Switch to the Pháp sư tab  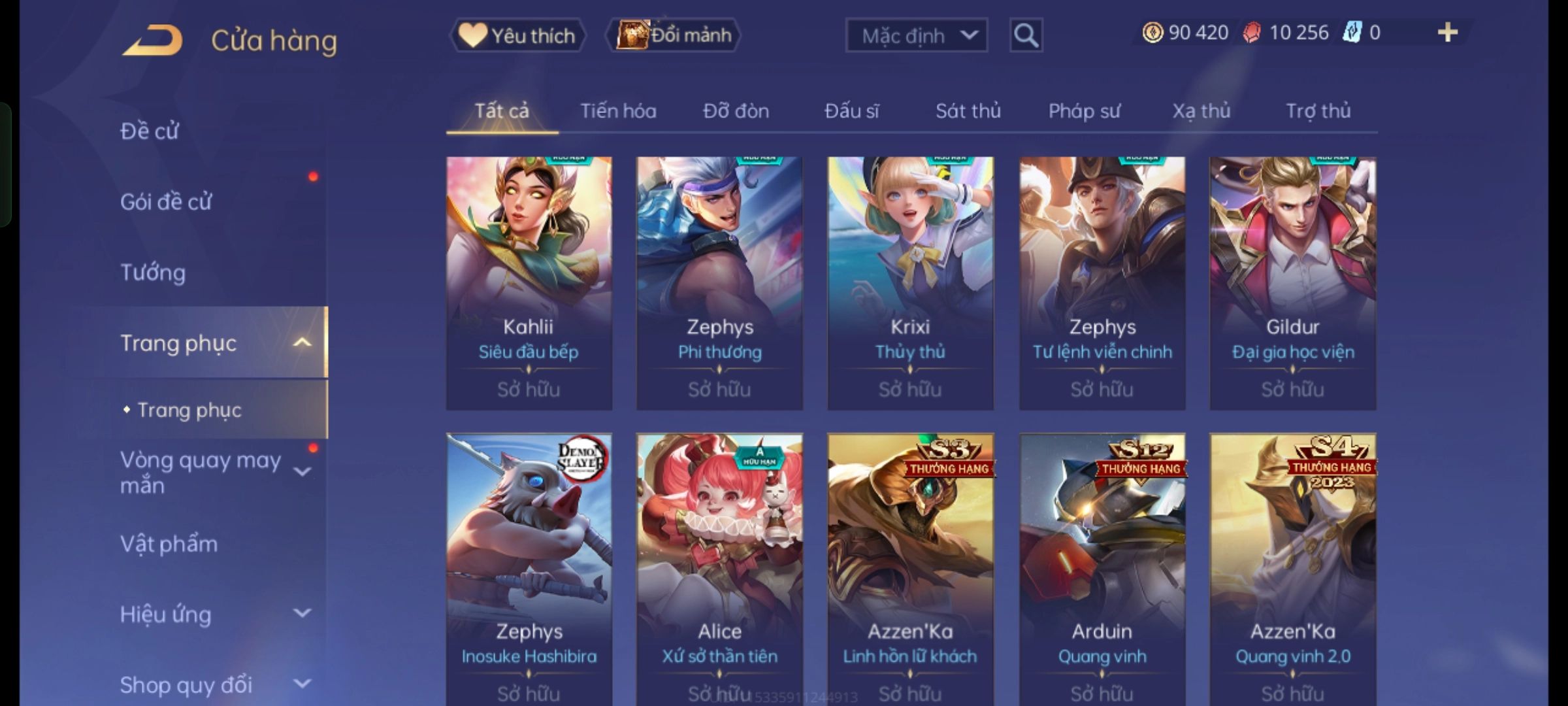[1084, 111]
